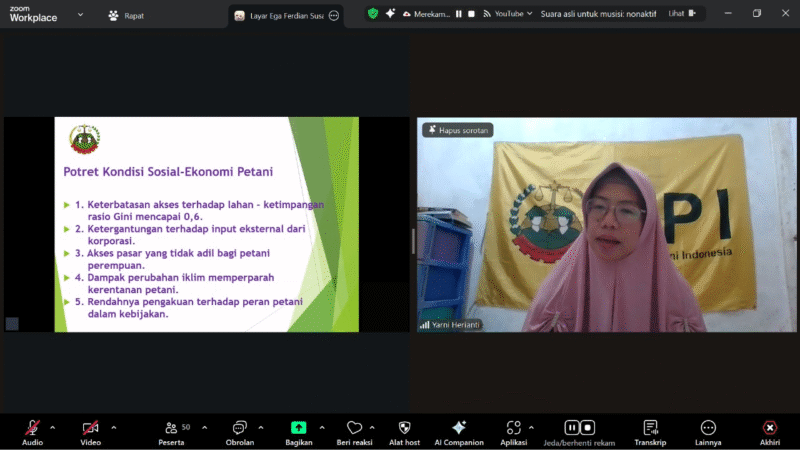Show the Transkrip transcript panel

(x=650, y=428)
